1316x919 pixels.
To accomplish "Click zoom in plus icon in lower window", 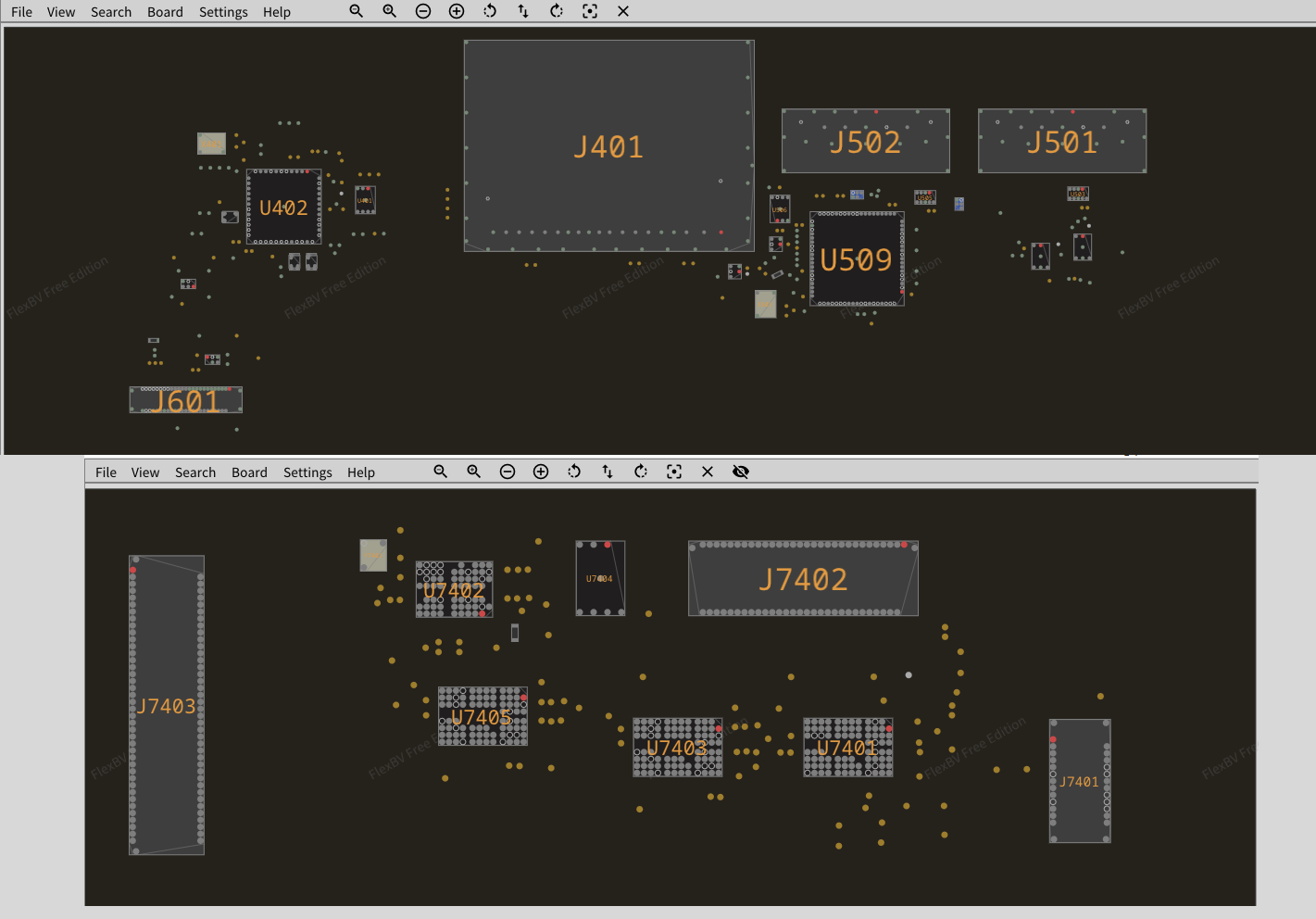I will pyautogui.click(x=541, y=472).
